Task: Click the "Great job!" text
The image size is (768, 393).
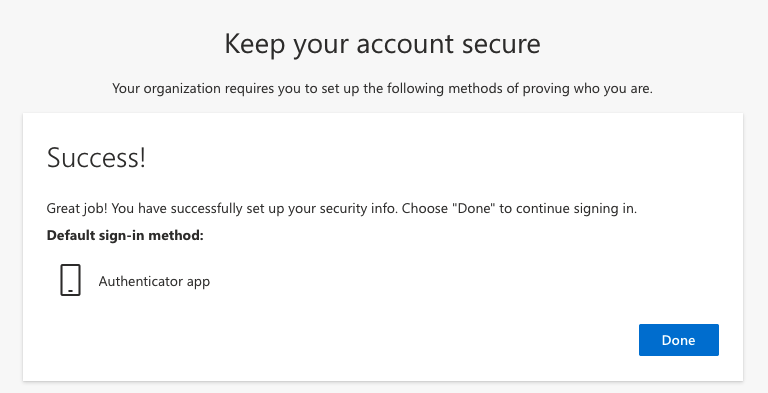Action: coord(77,209)
